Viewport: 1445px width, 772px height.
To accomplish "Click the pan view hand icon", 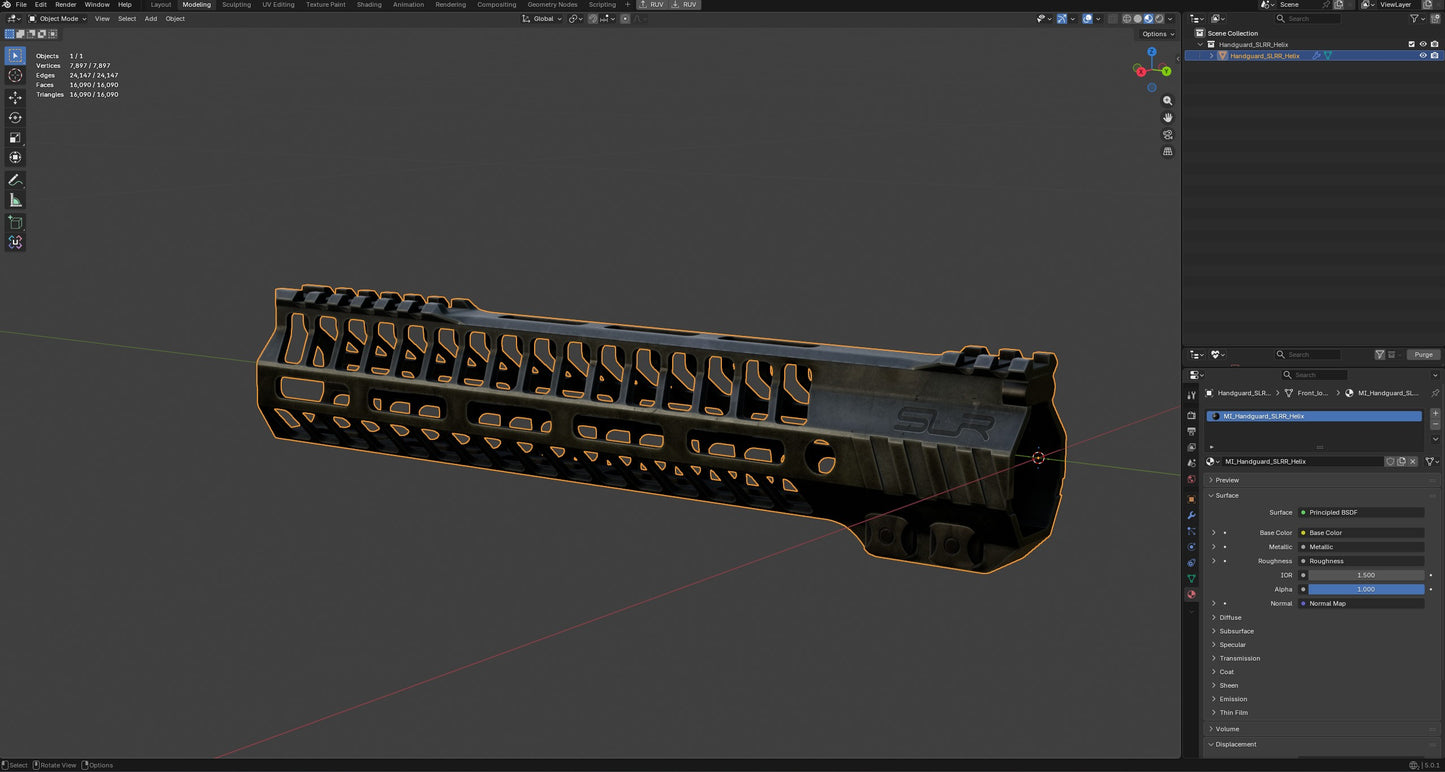I will click(1167, 118).
